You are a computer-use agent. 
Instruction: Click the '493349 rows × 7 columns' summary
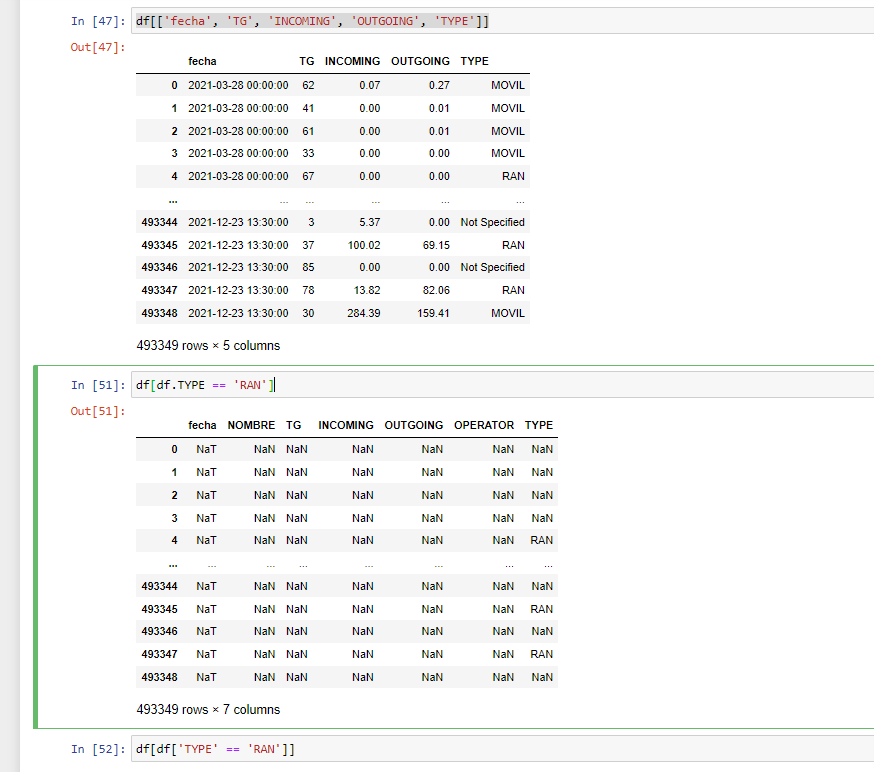click(x=208, y=710)
